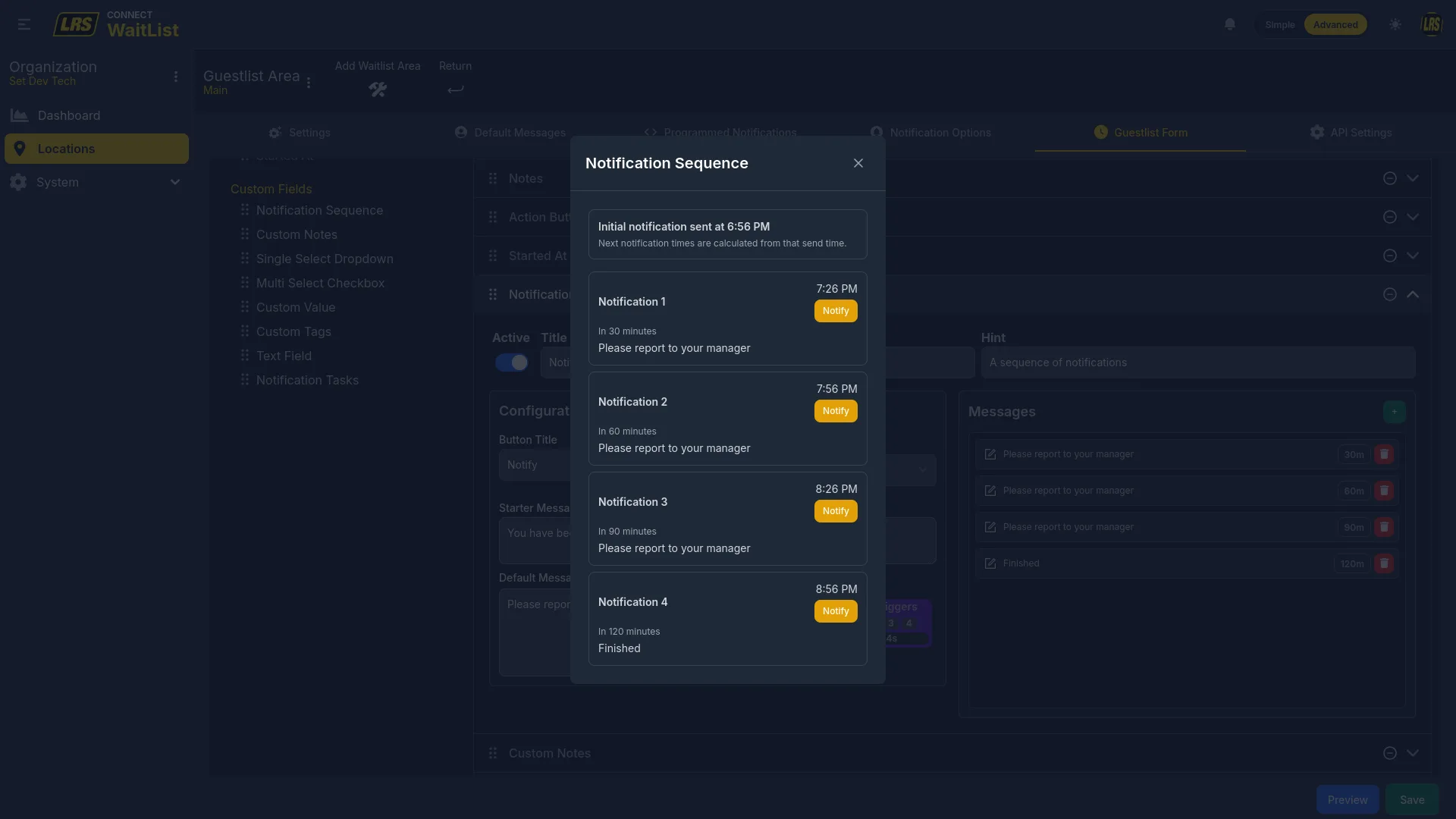Open the notifications bell
This screenshot has height=819, width=1456.
tap(1230, 24)
